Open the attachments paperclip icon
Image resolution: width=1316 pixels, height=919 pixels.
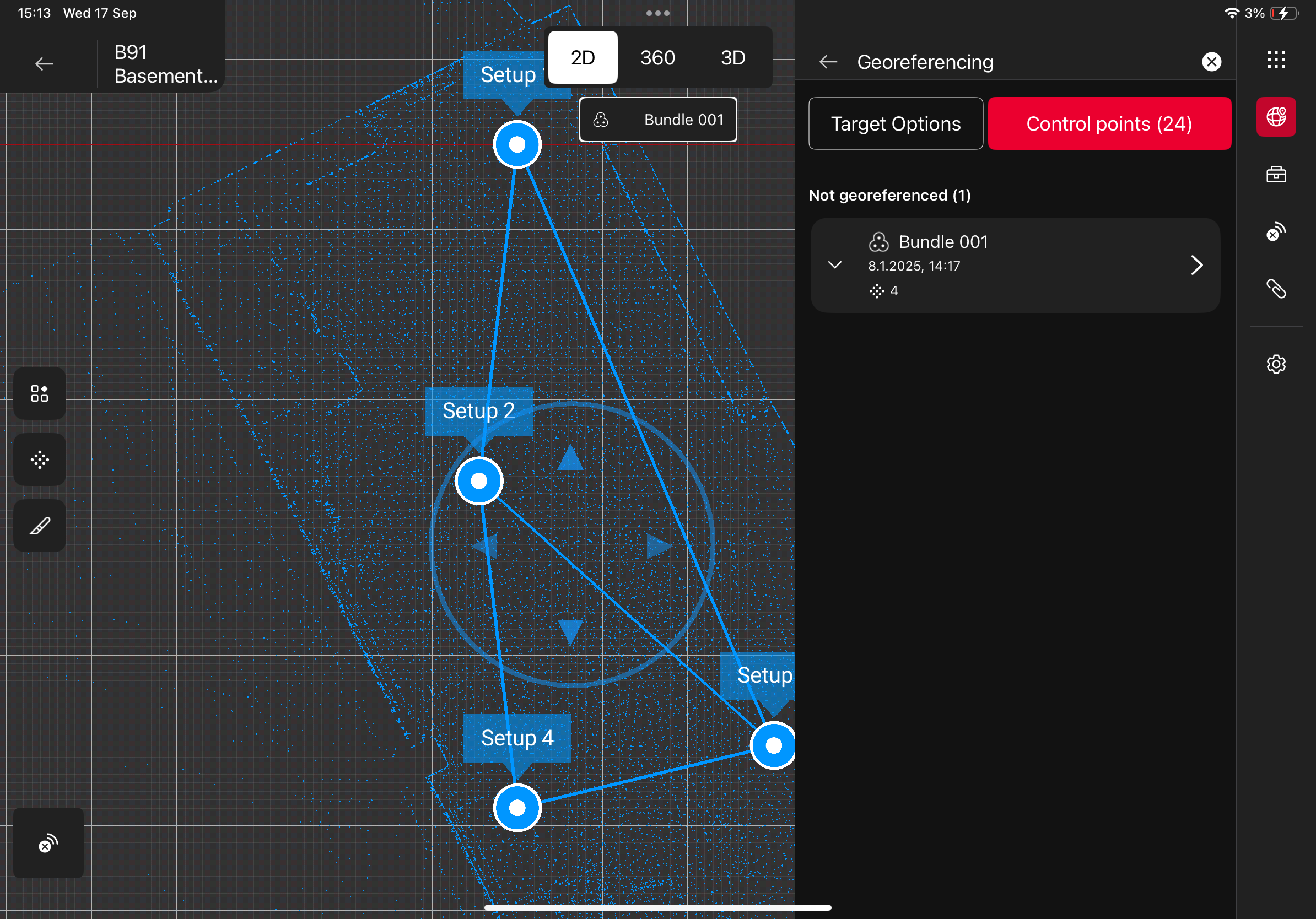pyautogui.click(x=1275, y=289)
